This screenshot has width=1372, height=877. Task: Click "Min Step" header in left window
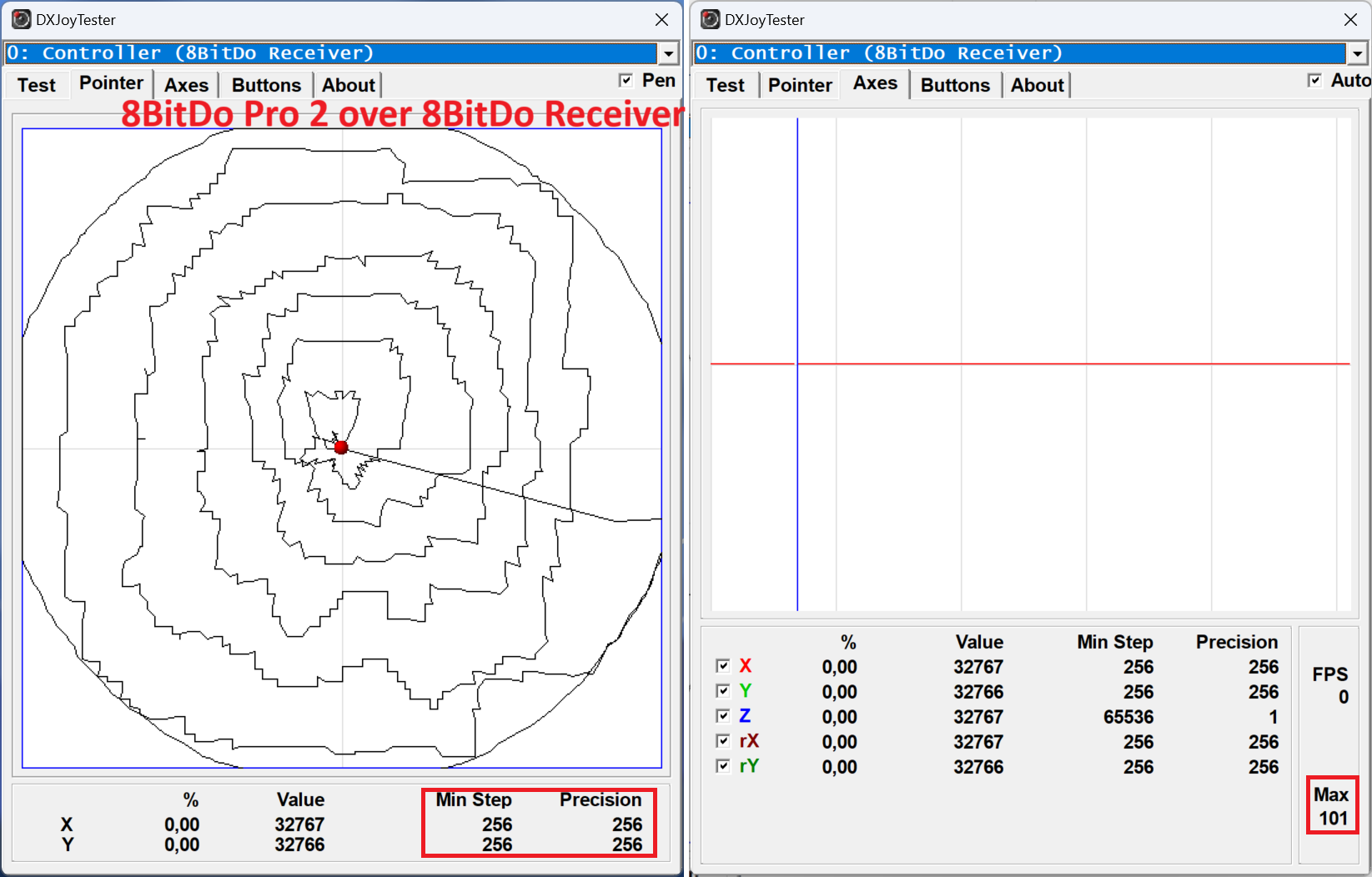[474, 799]
